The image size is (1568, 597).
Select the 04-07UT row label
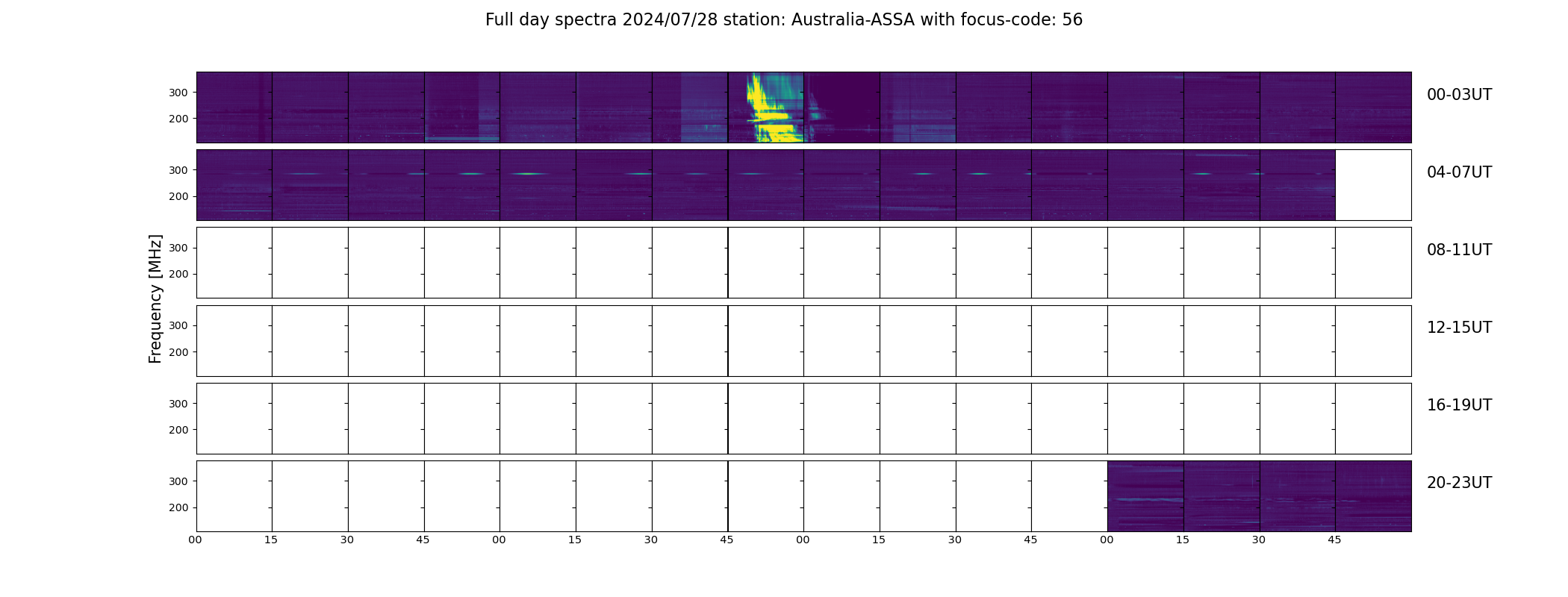1459,172
